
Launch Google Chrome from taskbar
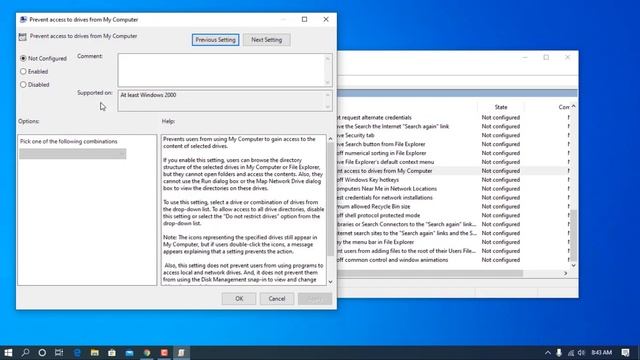pos(147,353)
